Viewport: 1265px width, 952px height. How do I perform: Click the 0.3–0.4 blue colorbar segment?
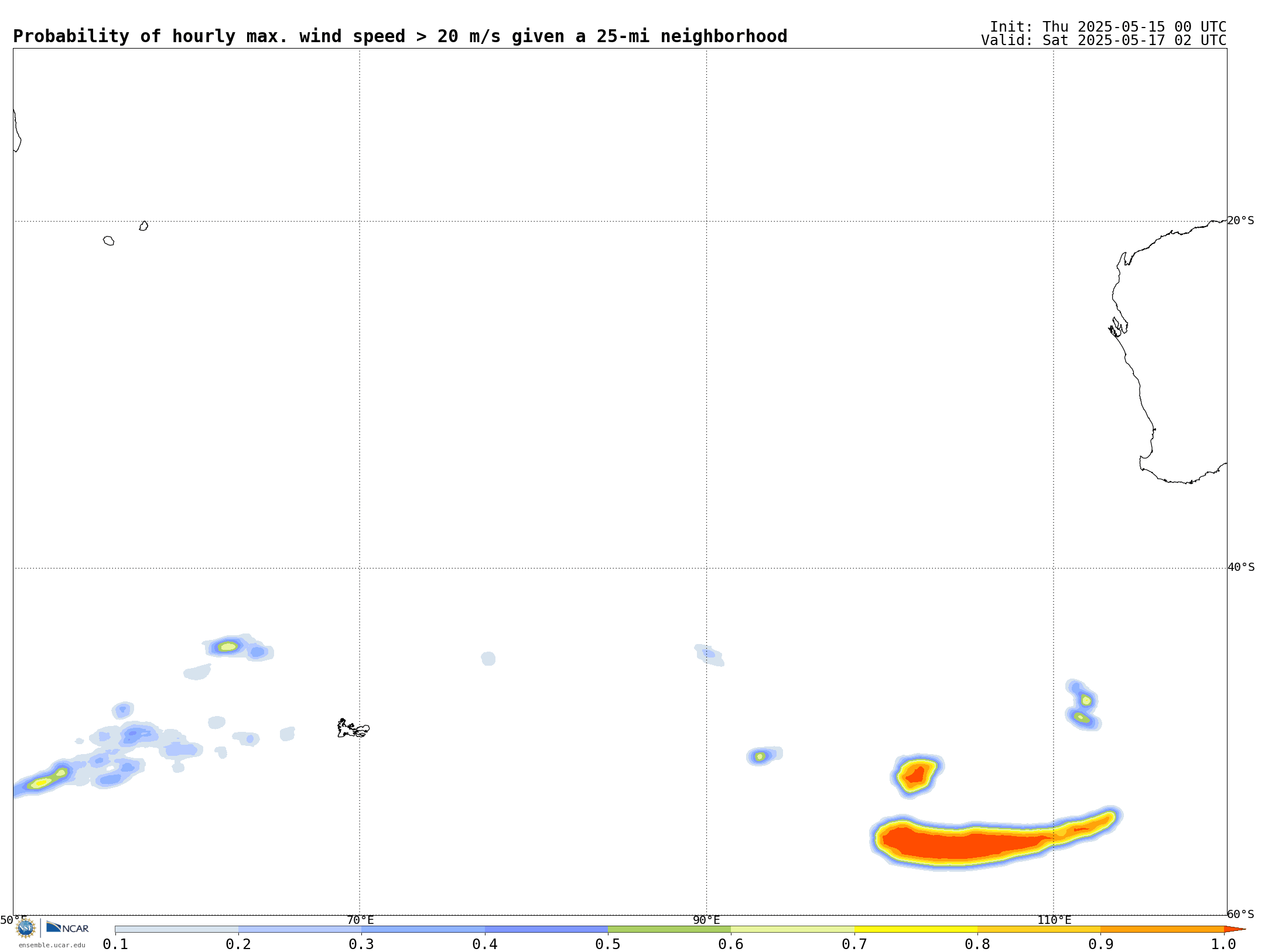pyautogui.click(x=423, y=929)
